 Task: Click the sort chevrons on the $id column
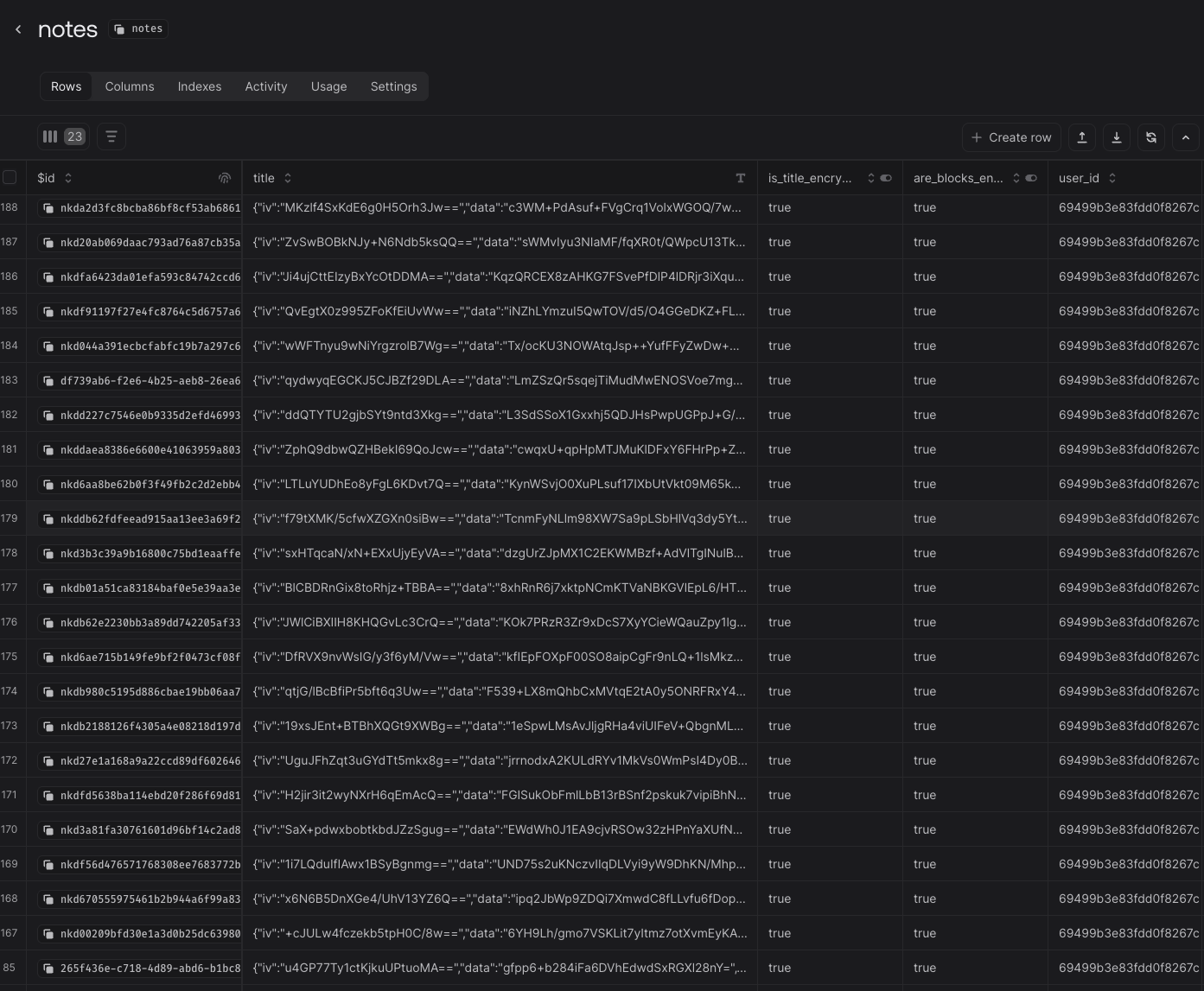pyautogui.click(x=68, y=178)
